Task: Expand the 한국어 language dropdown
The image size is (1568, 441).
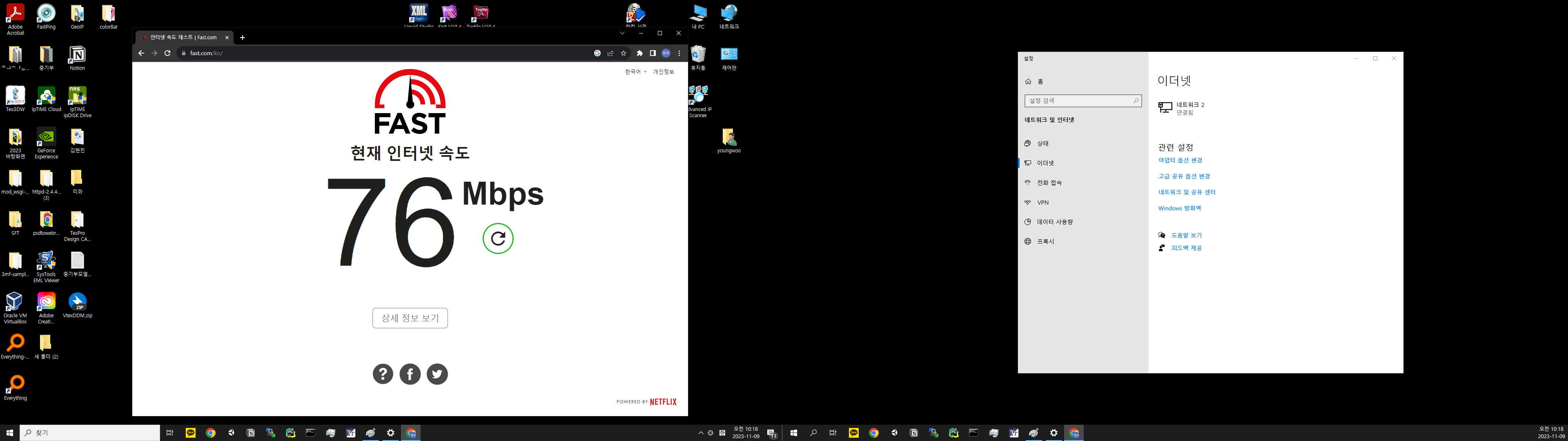Action: pyautogui.click(x=635, y=72)
